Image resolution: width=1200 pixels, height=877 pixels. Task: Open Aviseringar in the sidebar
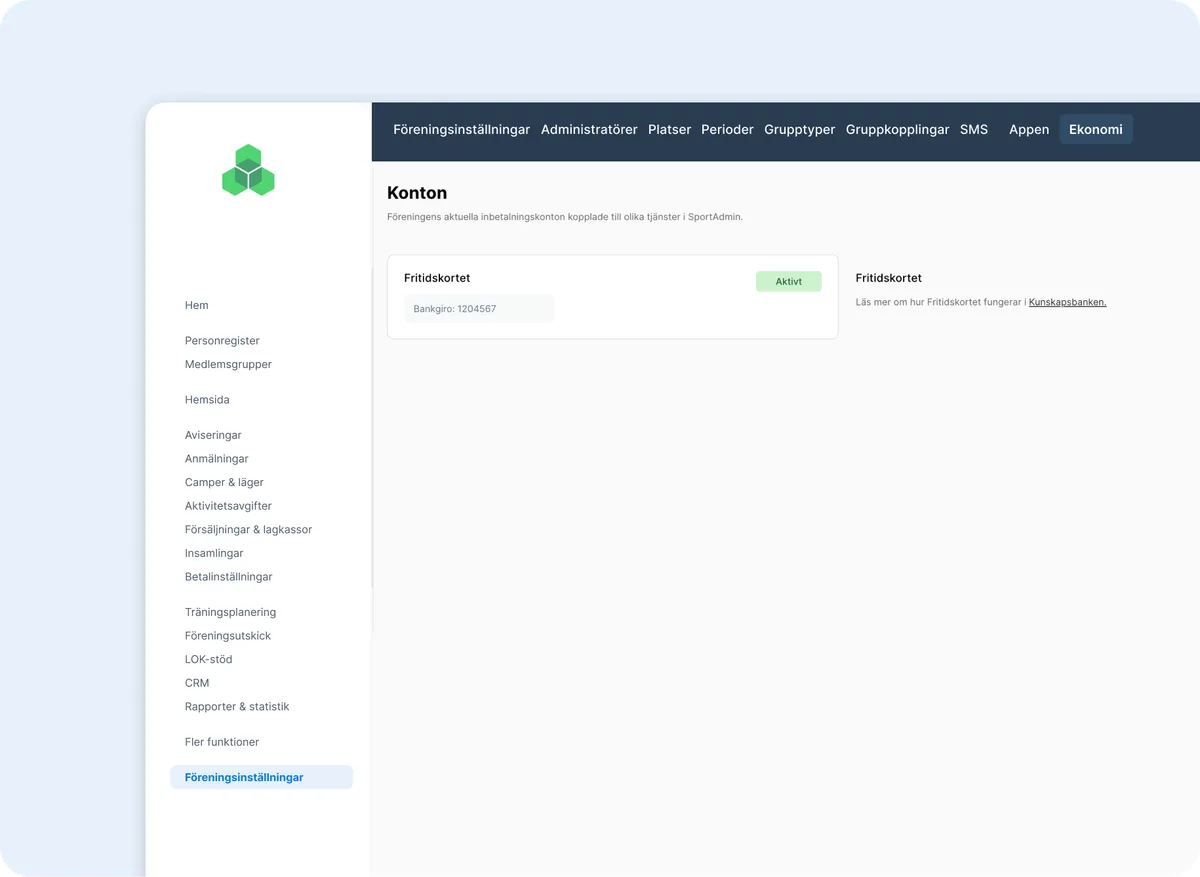point(213,435)
